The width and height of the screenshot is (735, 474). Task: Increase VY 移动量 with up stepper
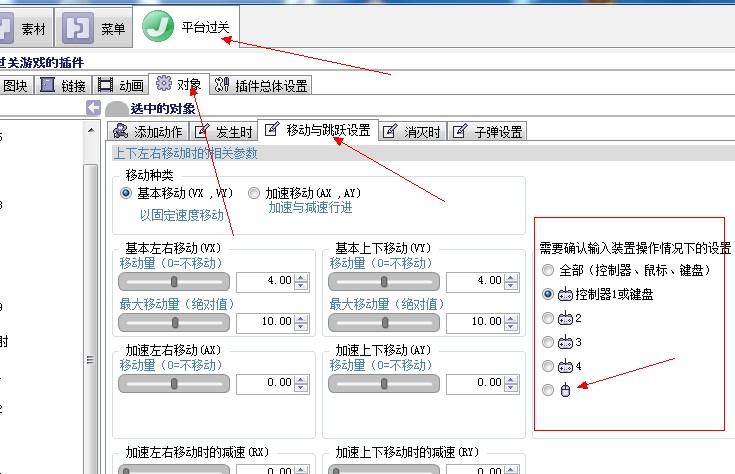(511, 278)
